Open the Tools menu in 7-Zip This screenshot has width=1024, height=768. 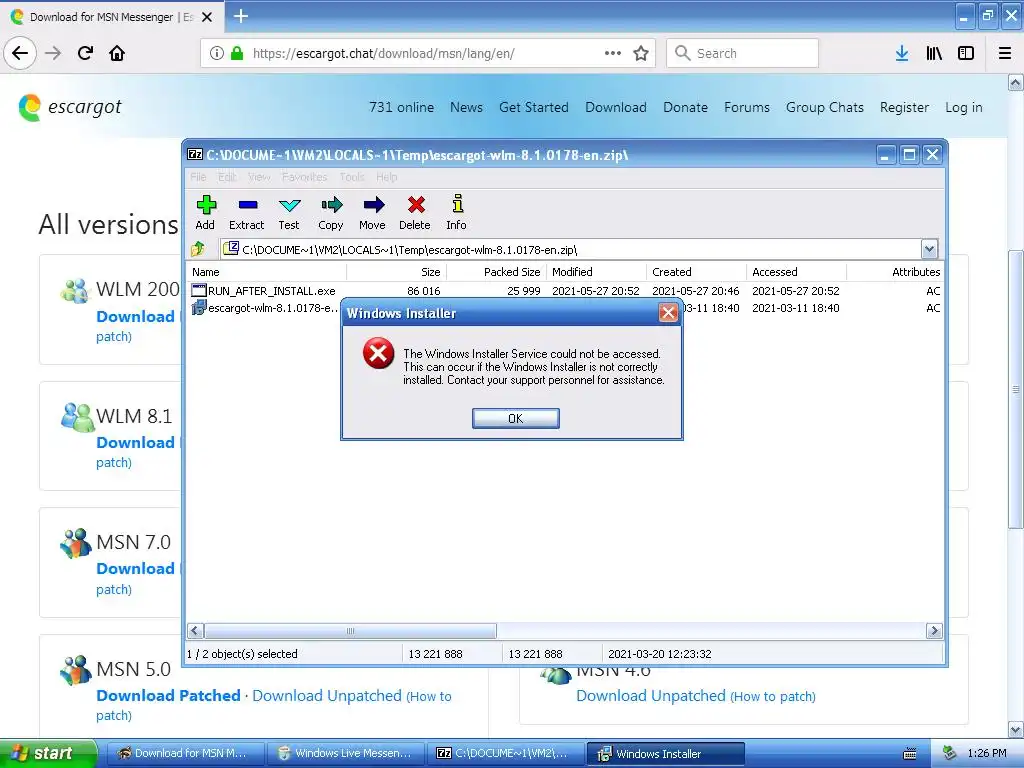(x=352, y=177)
